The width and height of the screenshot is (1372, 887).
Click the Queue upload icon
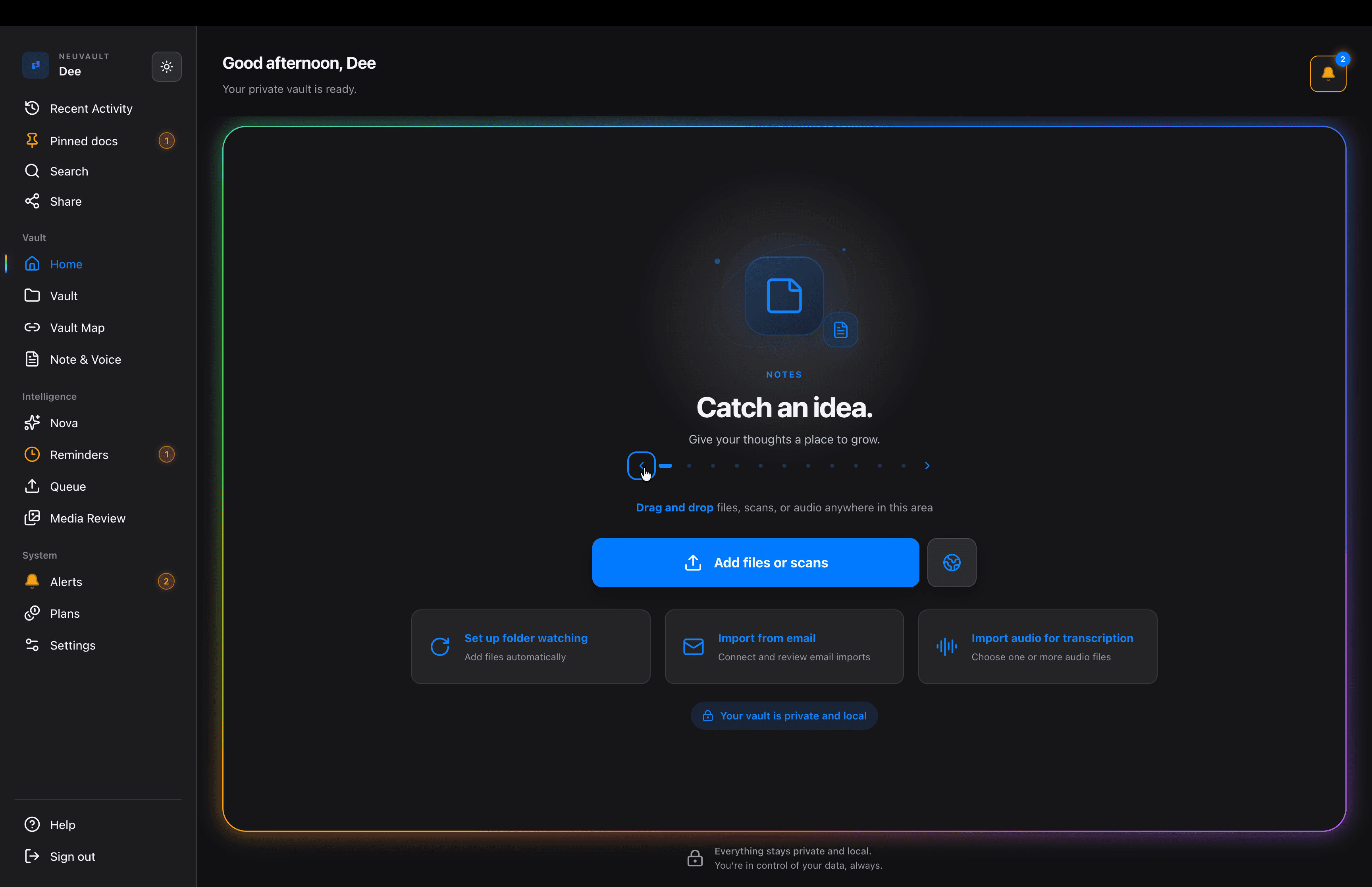[32, 486]
